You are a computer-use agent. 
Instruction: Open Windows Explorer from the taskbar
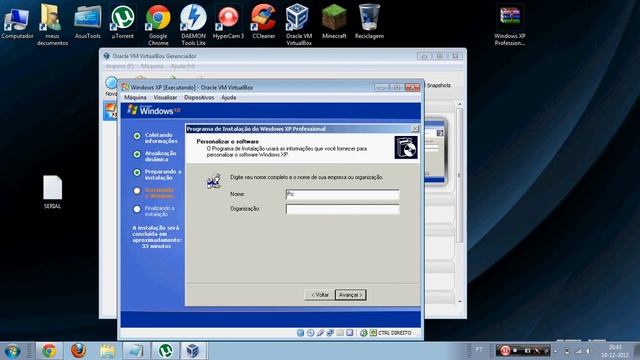tap(107, 351)
